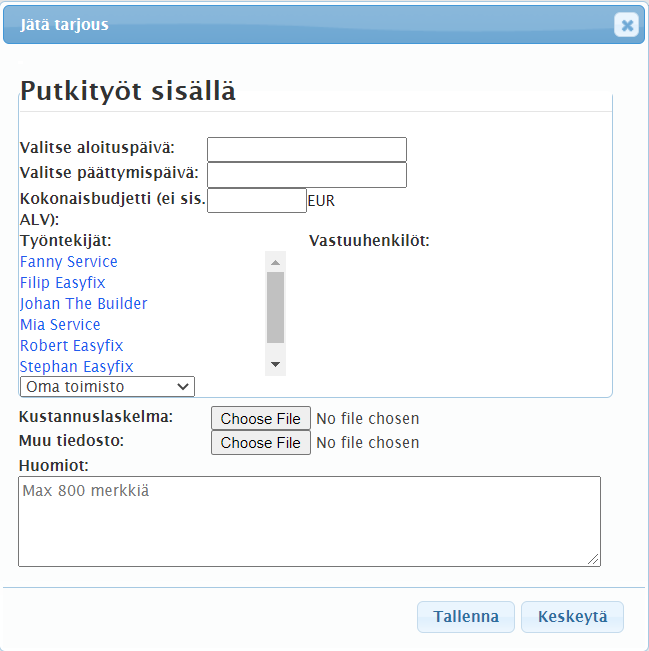Image resolution: width=649 pixels, height=651 pixels.
Task: Click the Huomiot textarea resize handle
Action: 595,561
